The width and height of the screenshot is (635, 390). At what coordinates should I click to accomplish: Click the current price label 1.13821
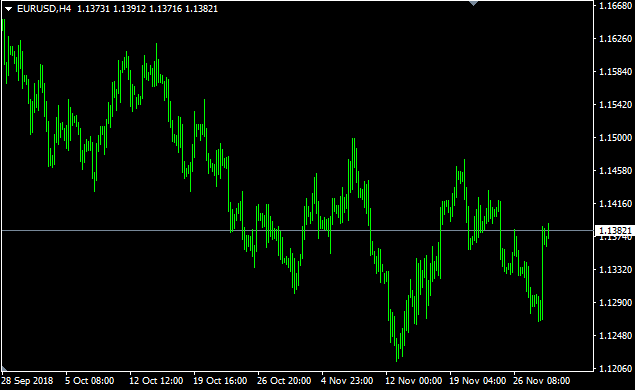(615, 230)
